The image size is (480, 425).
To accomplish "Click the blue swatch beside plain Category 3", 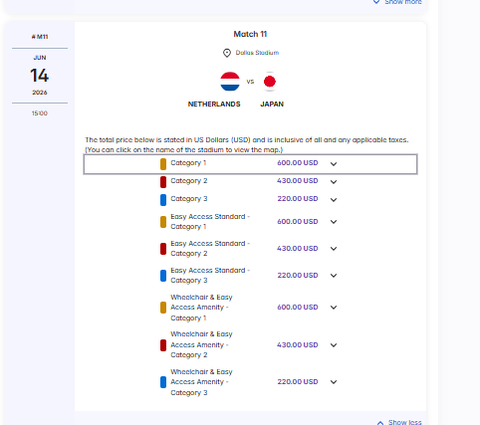I will pyautogui.click(x=163, y=200).
